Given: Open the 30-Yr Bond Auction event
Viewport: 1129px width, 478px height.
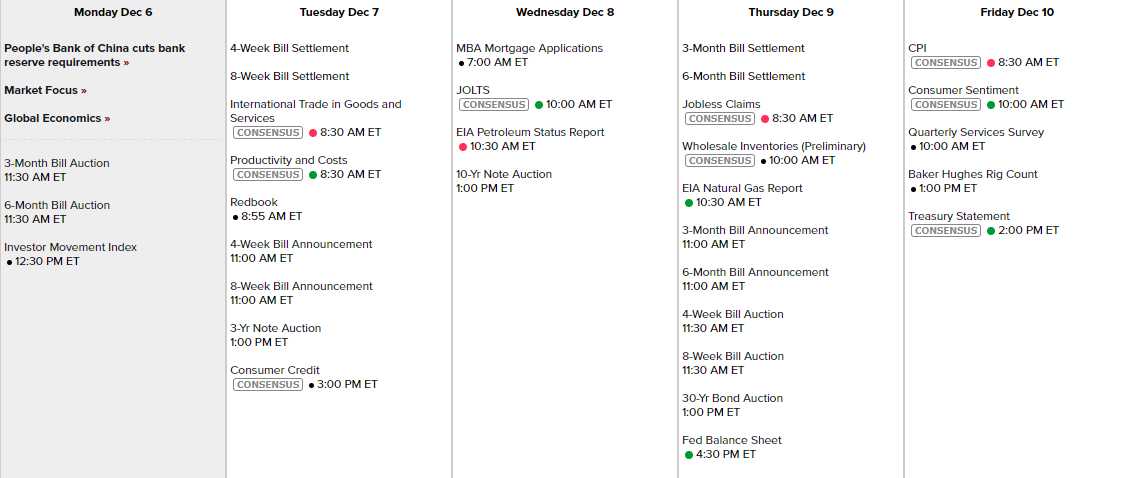Looking at the screenshot, I should (732, 398).
